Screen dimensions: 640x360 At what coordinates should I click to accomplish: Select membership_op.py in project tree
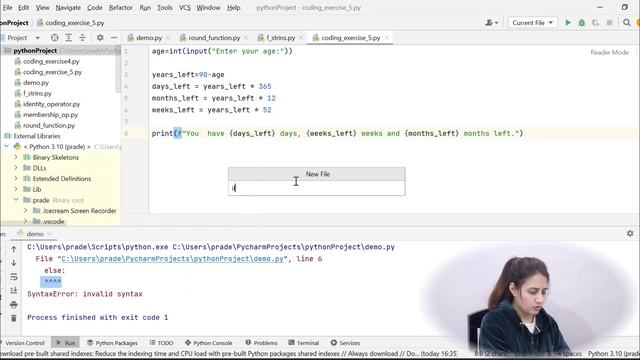pyautogui.click(x=50, y=115)
